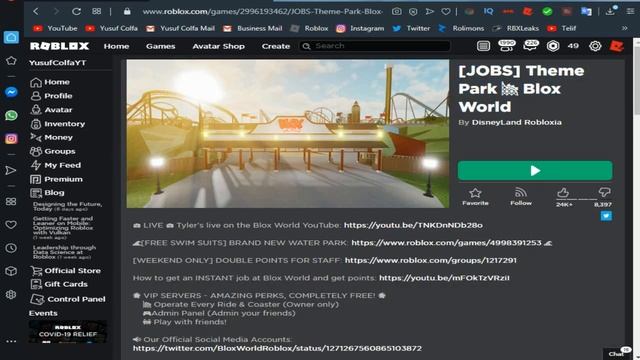Click the Robux currency icon
The width and height of the screenshot is (640, 360).
pyautogui.click(x=553, y=46)
